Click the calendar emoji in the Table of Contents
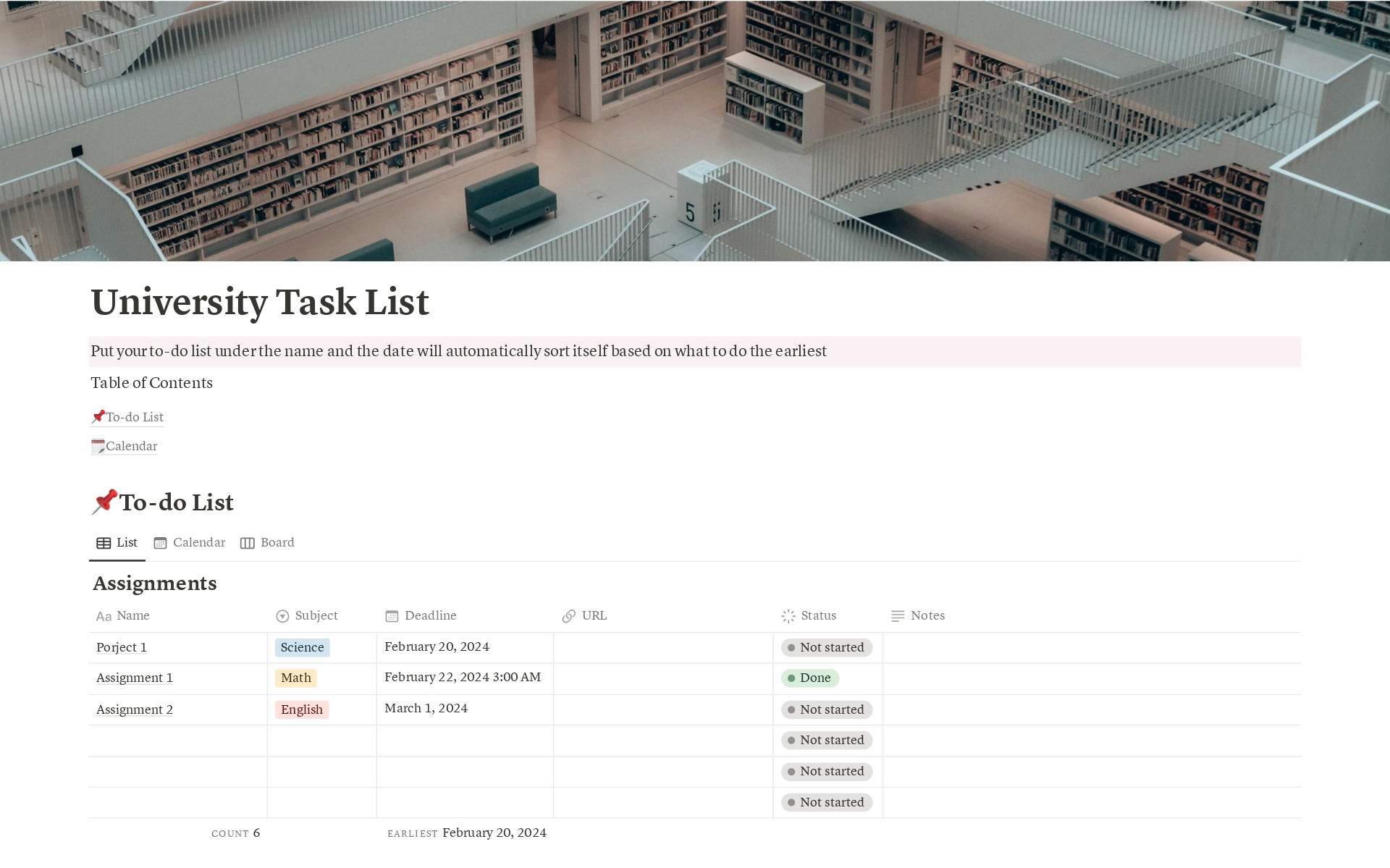 (97, 446)
